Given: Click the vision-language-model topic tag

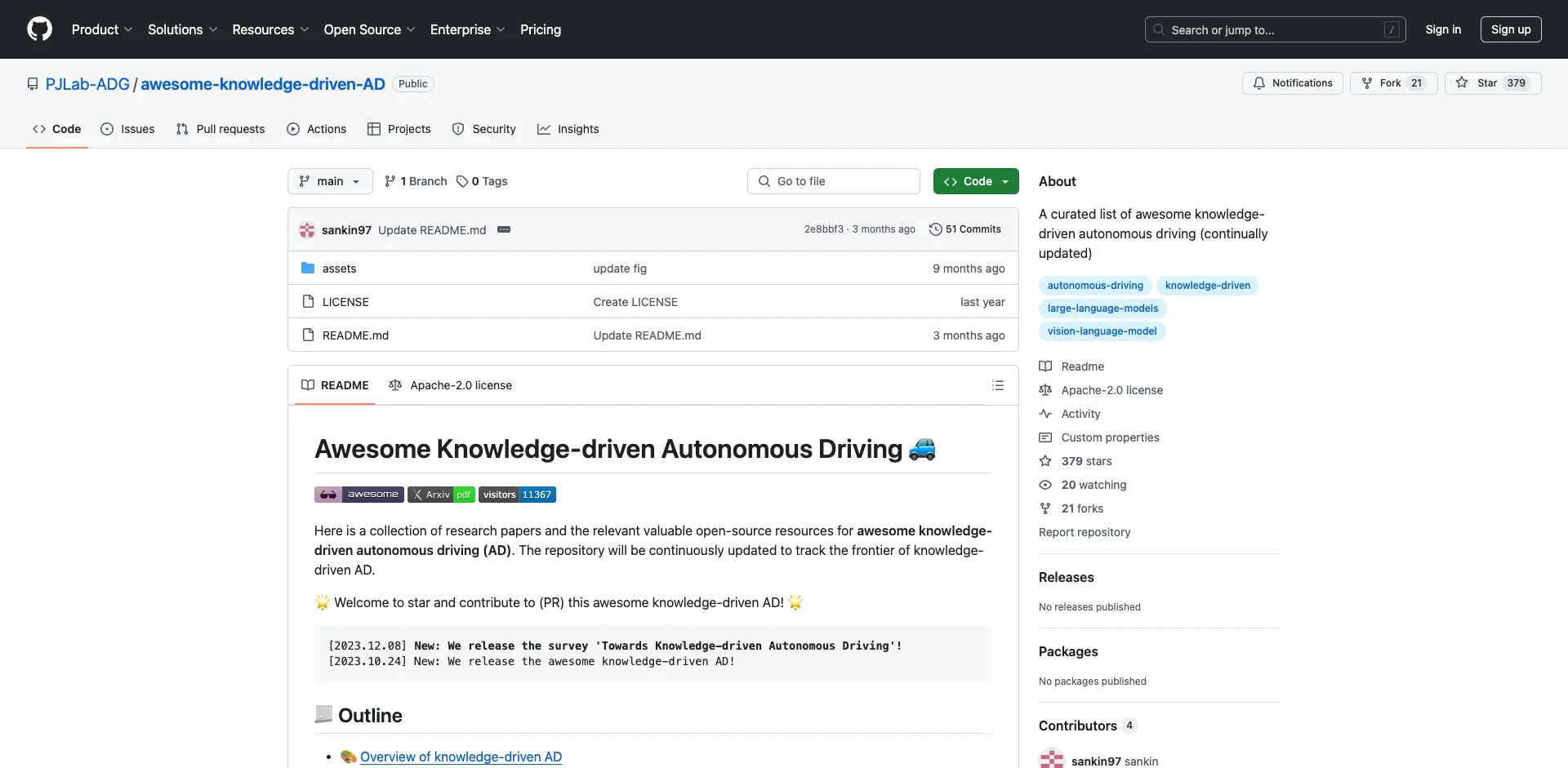Looking at the screenshot, I should click(x=1102, y=331).
